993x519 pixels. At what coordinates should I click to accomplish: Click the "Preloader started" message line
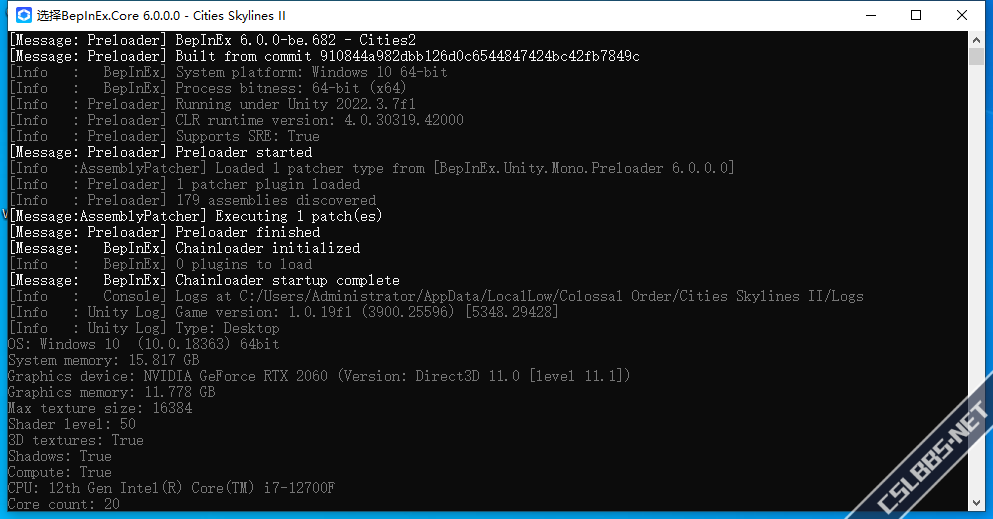click(x=243, y=152)
